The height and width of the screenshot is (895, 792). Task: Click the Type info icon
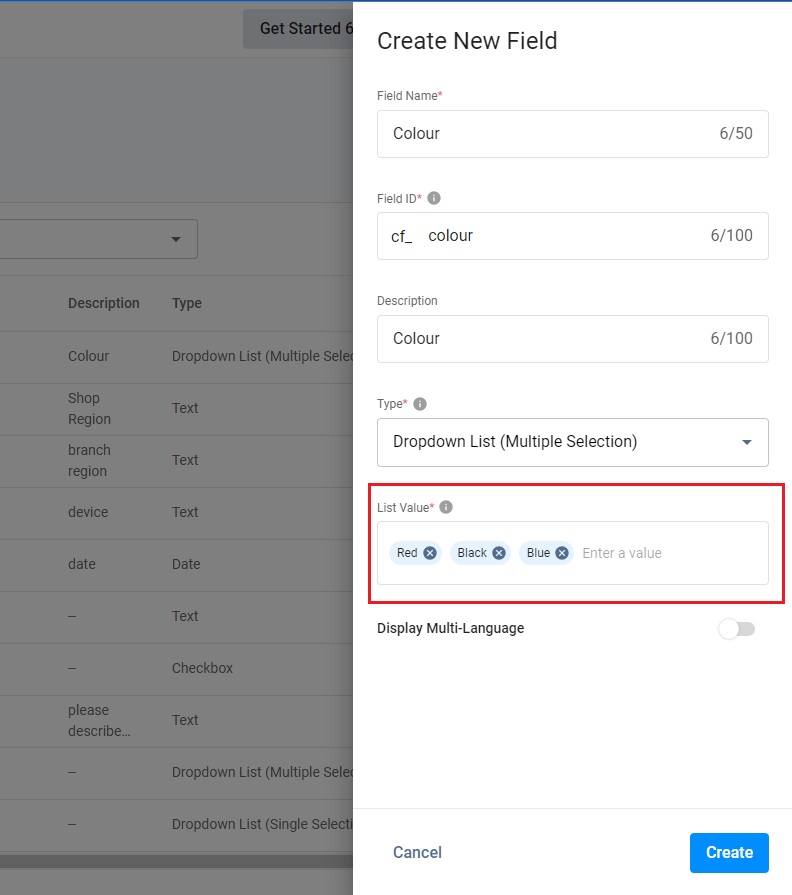(420, 404)
